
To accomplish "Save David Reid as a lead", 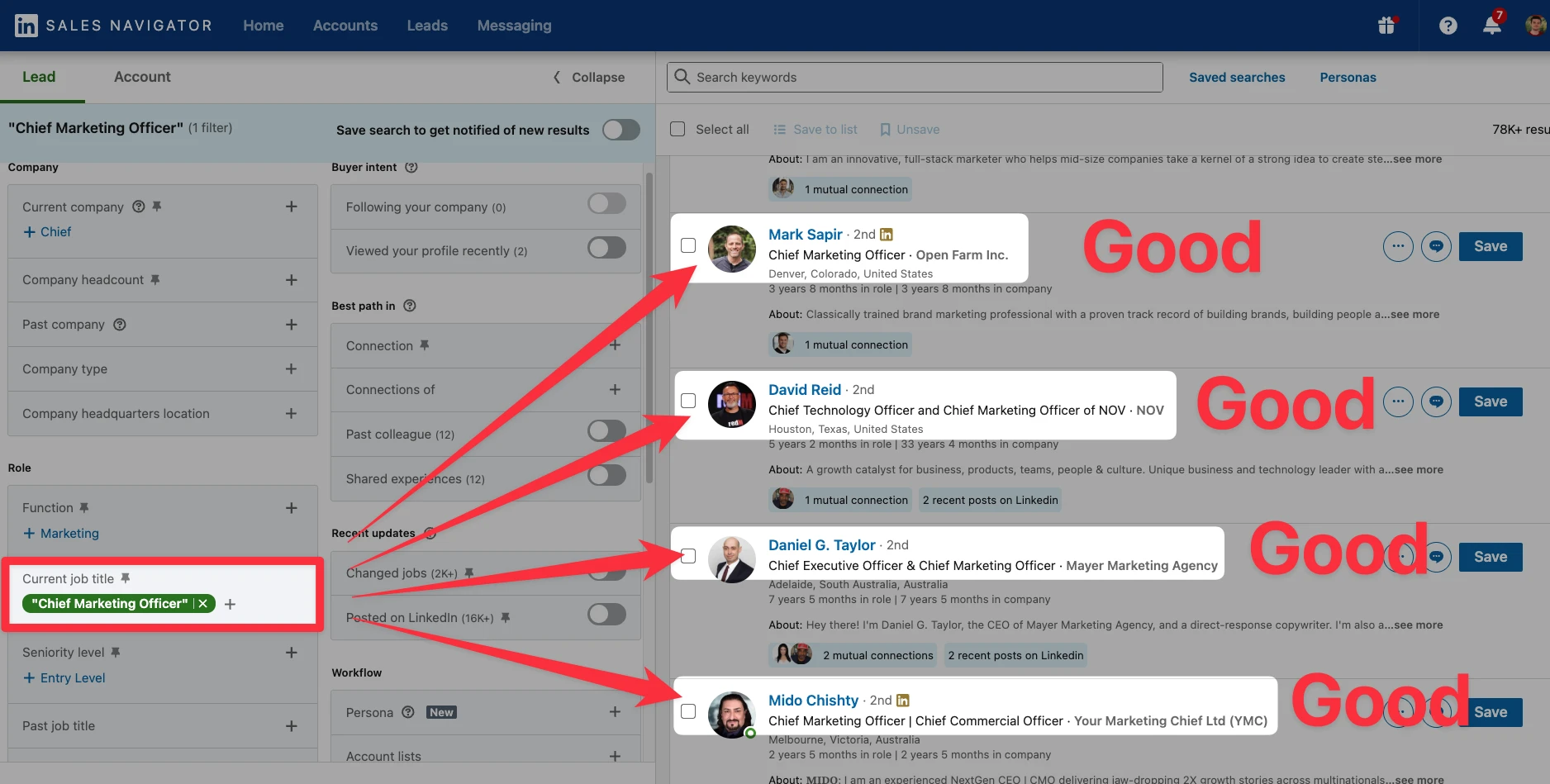I will pyautogui.click(x=1491, y=402).
